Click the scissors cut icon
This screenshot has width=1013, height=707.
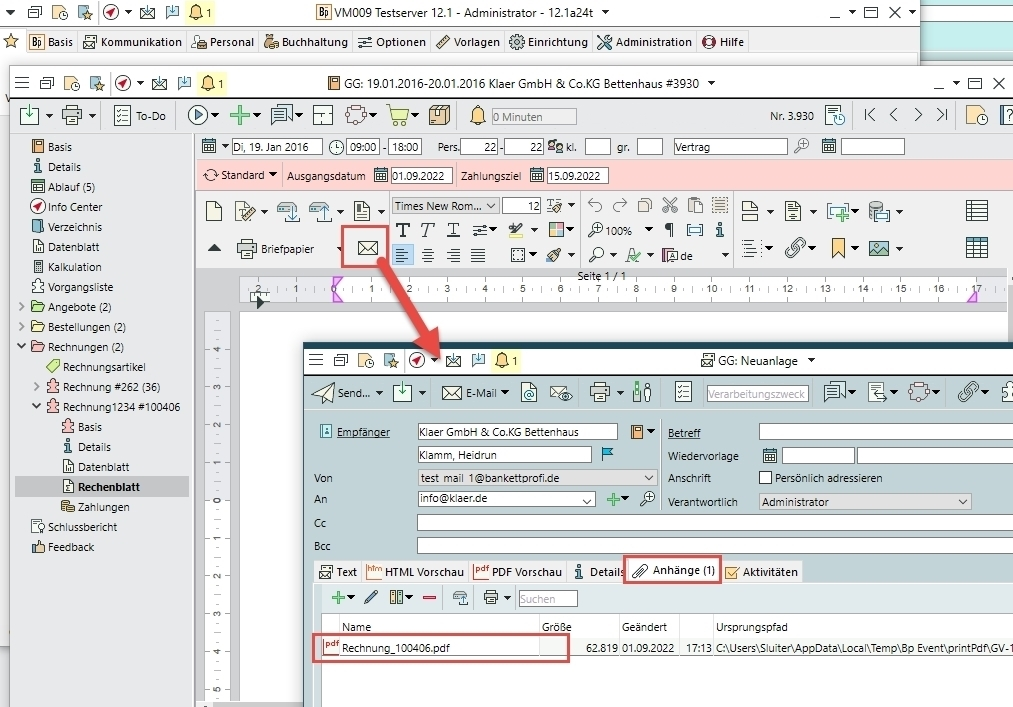coord(669,206)
